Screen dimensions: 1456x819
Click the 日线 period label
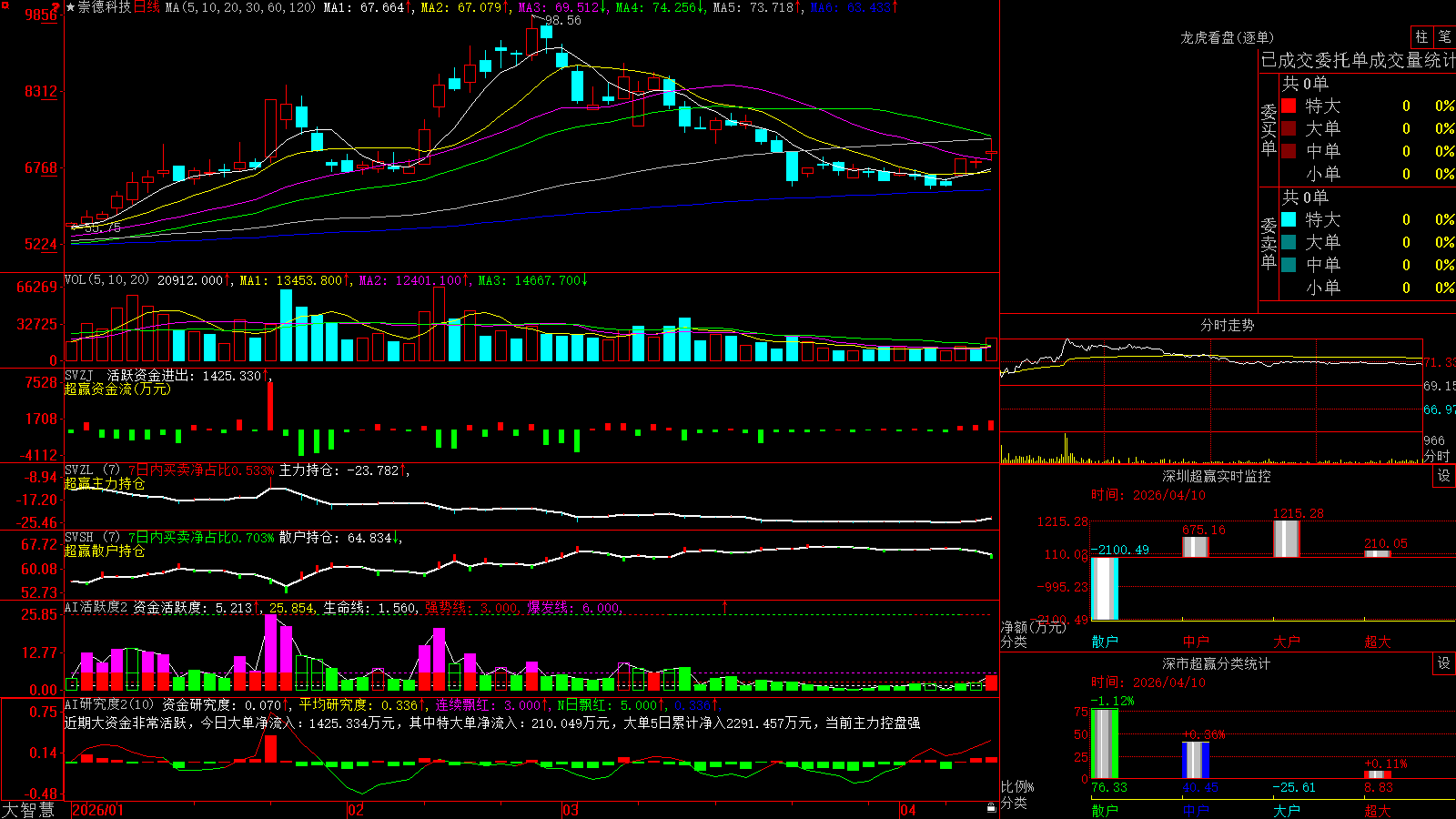coord(147,7)
